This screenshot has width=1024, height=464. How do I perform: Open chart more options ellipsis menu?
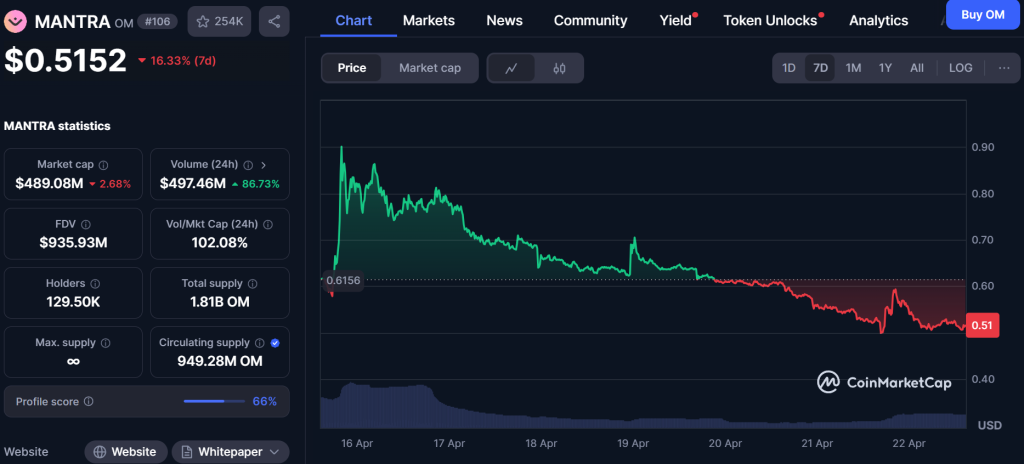[1004, 68]
